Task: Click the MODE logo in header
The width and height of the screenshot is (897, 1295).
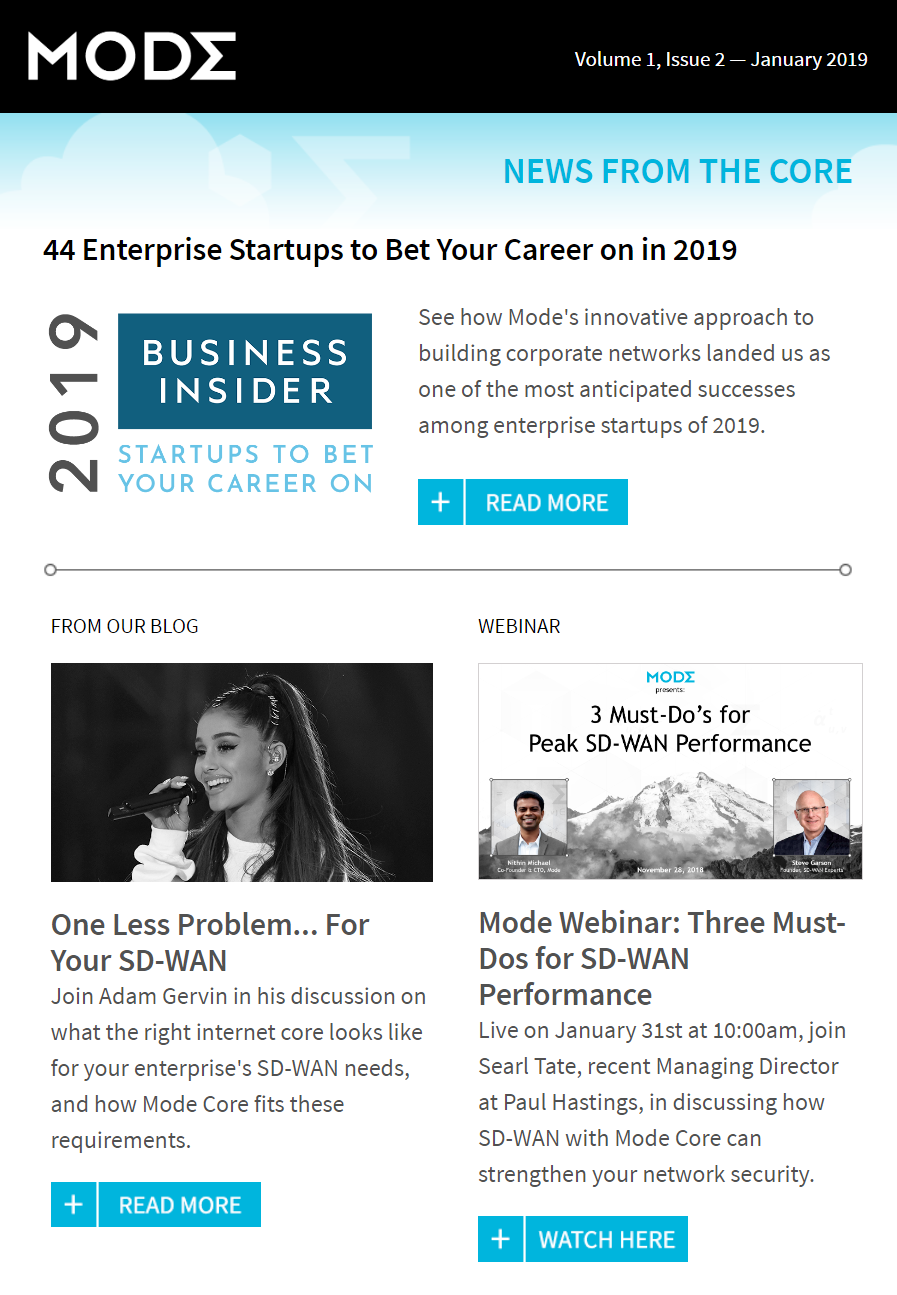Action: 132,57
